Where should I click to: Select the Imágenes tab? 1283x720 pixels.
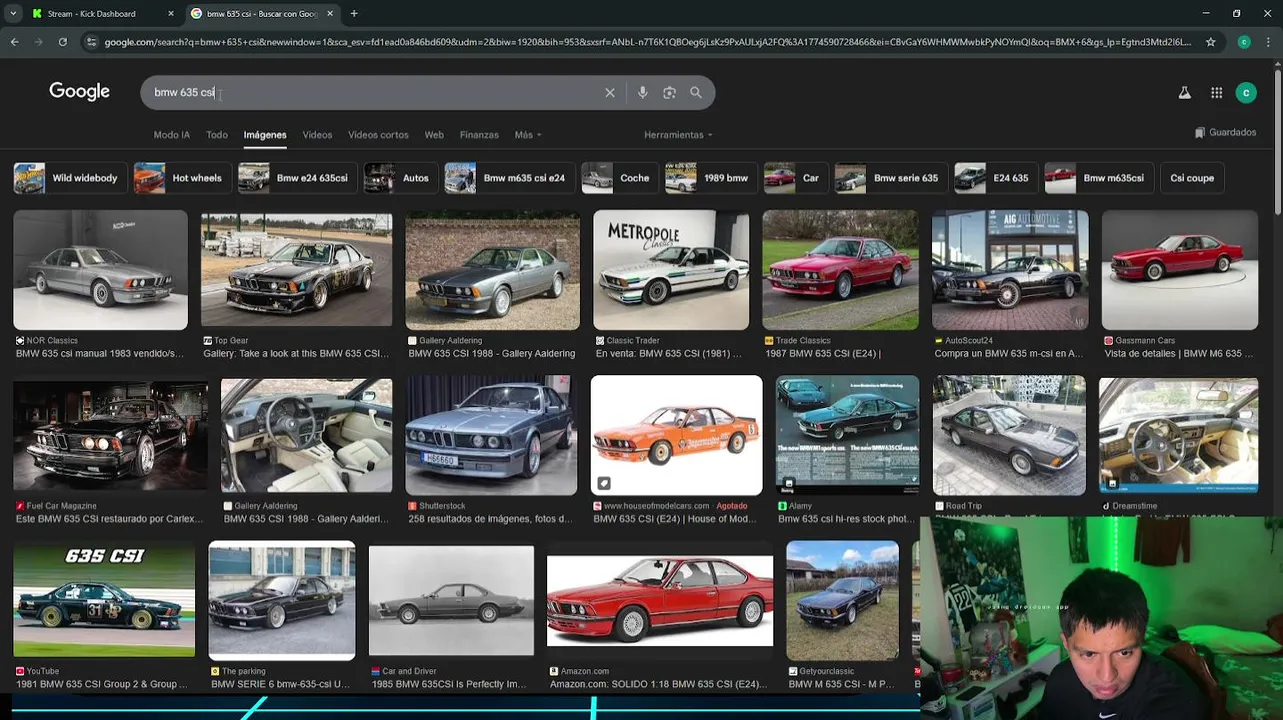tap(265, 135)
